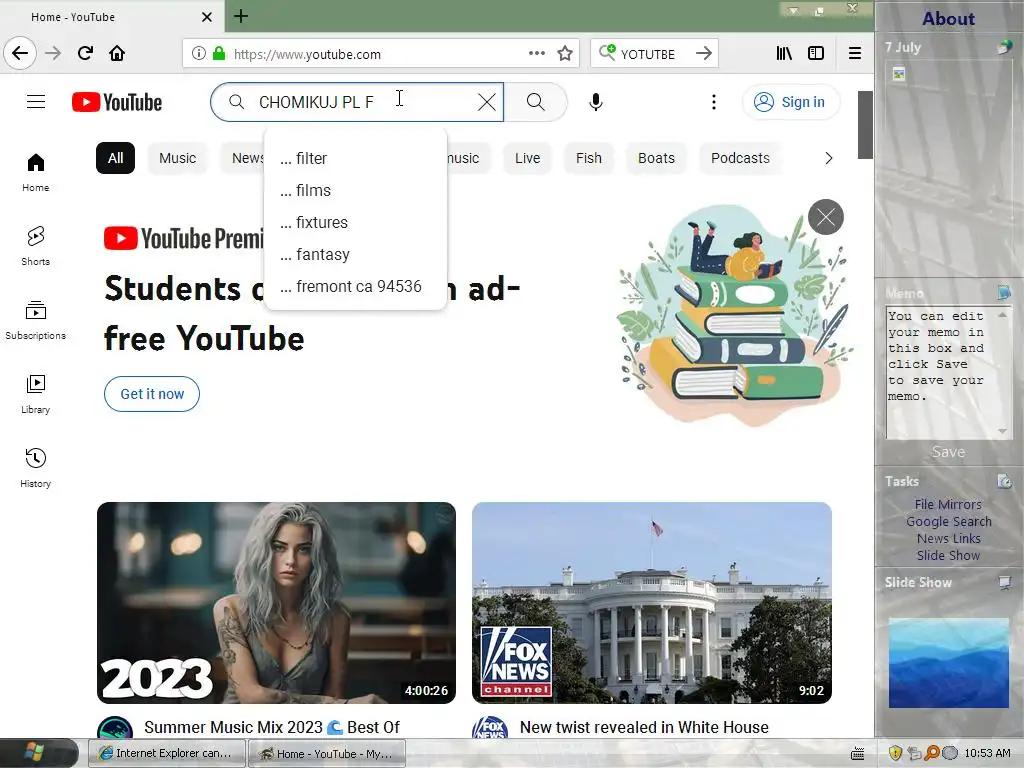This screenshot has width=1024, height=768.
Task: Open a new browser tab
Action: tap(241, 16)
